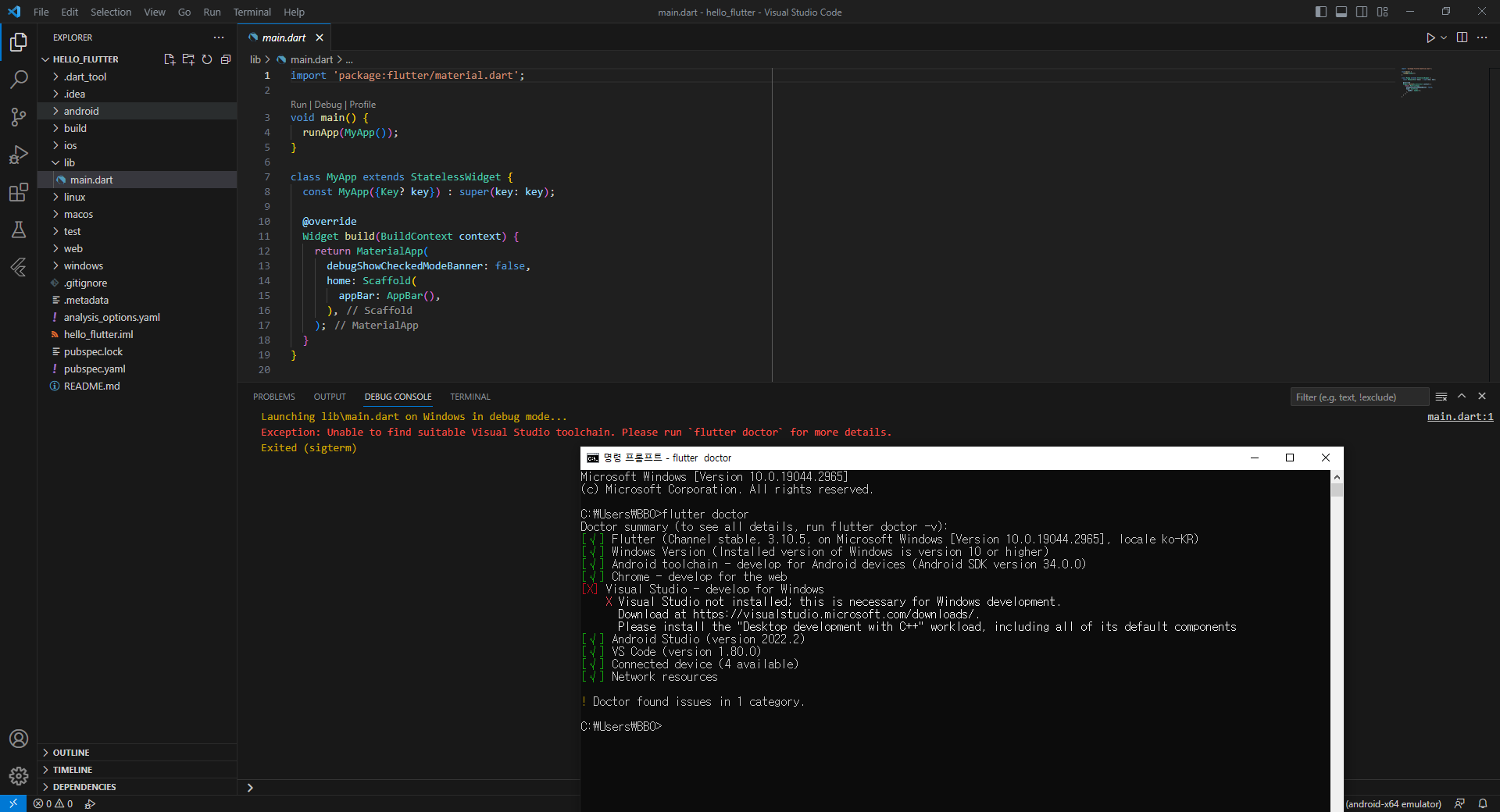This screenshot has width=1500, height=812.
Task: Open the File menu
Action: 41,12
